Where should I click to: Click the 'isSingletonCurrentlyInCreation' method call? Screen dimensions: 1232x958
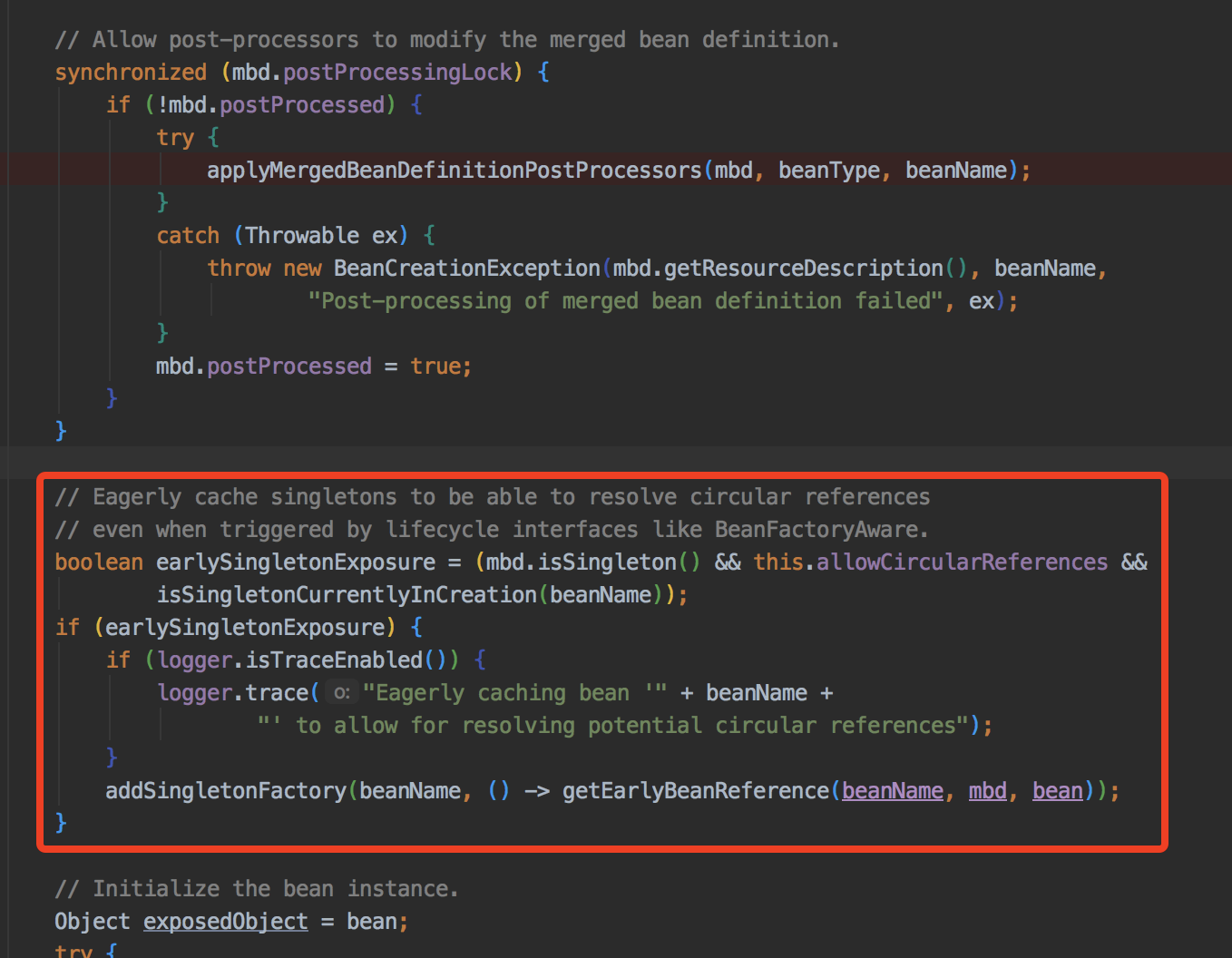pyautogui.click(x=347, y=595)
